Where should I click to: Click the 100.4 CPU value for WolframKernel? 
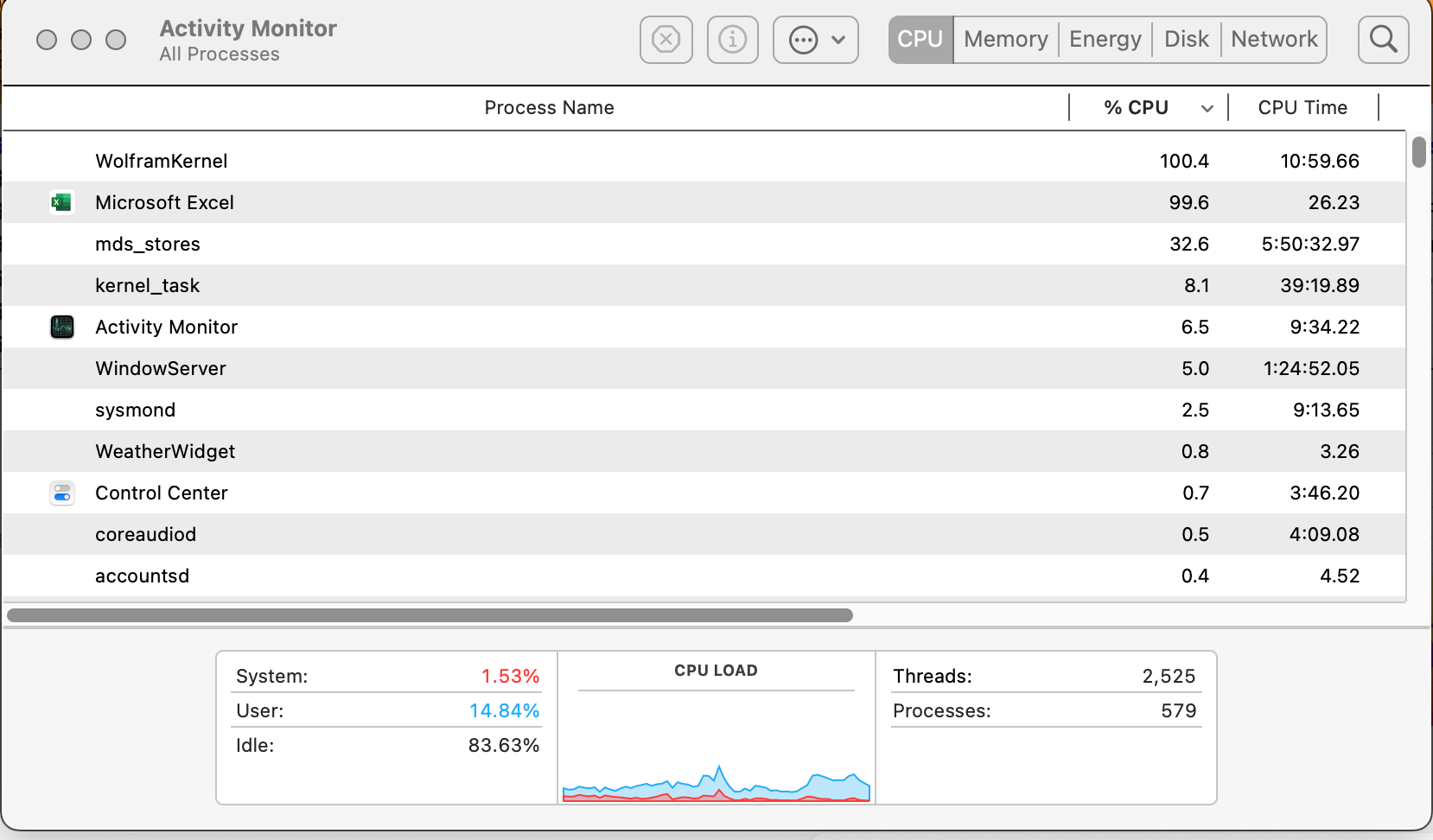(1184, 161)
